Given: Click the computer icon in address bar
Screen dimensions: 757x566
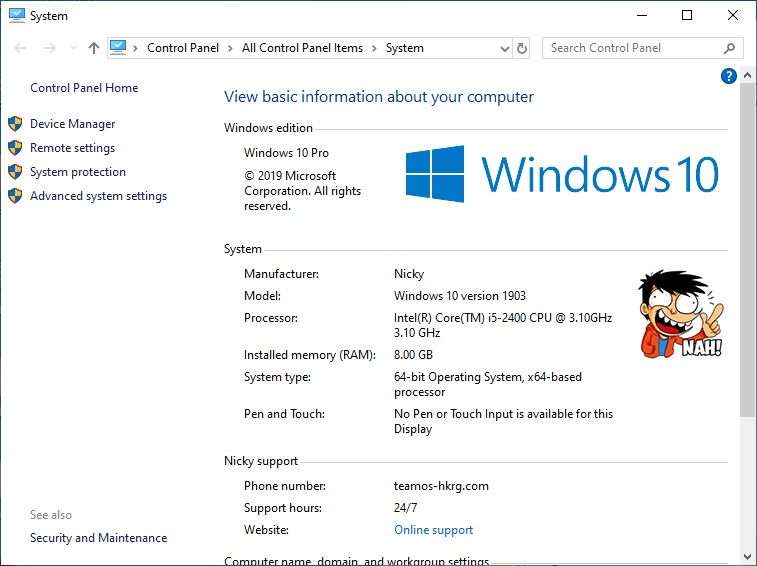Looking at the screenshot, I should pyautogui.click(x=118, y=47).
